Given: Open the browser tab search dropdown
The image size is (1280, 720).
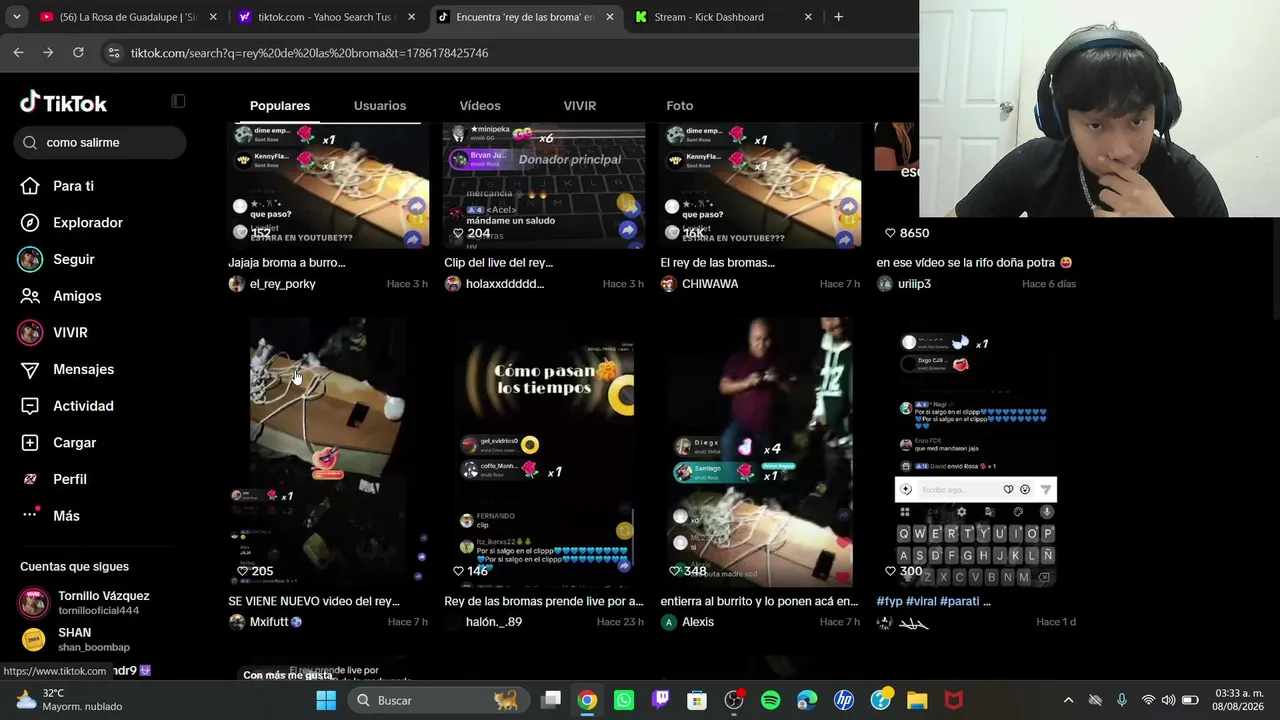Looking at the screenshot, I should (x=16, y=17).
